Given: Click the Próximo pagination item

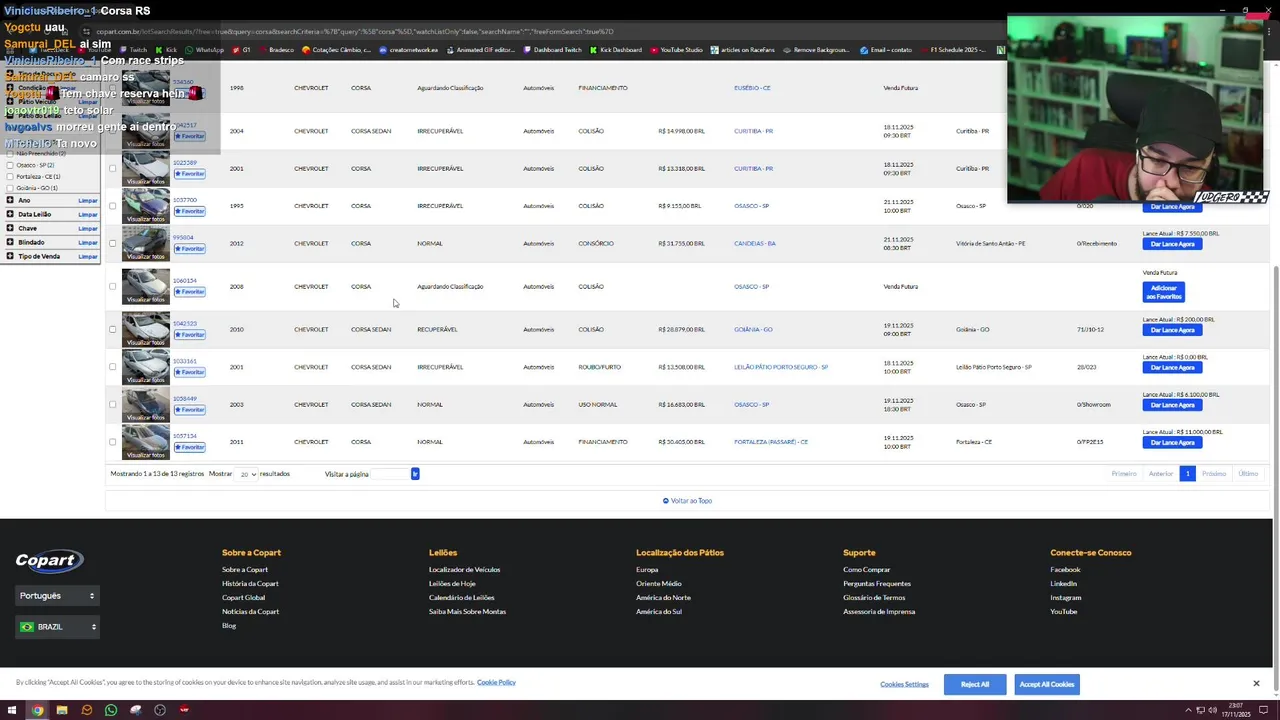Looking at the screenshot, I should click(1214, 474).
